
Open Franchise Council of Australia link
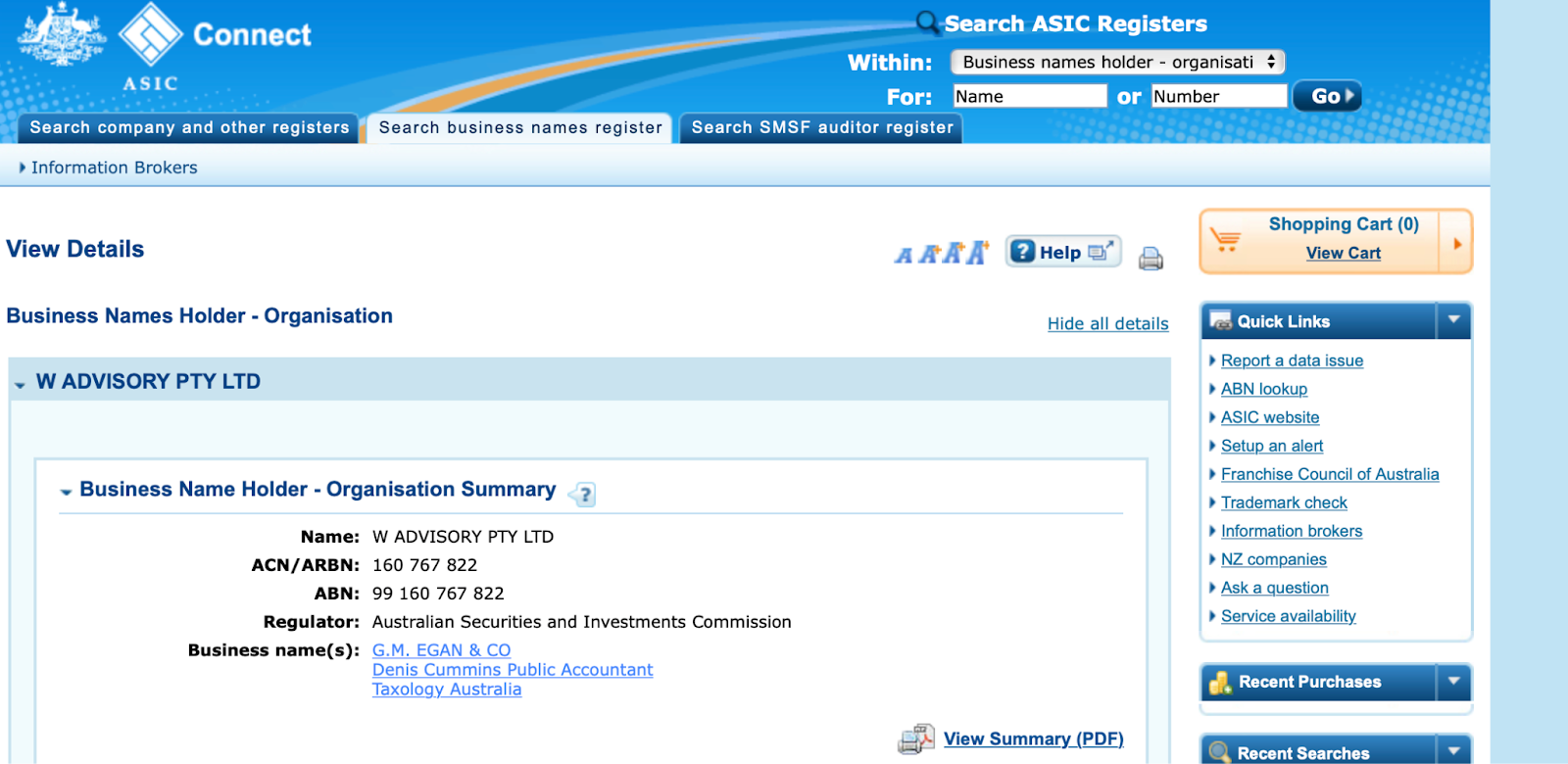coord(1330,474)
